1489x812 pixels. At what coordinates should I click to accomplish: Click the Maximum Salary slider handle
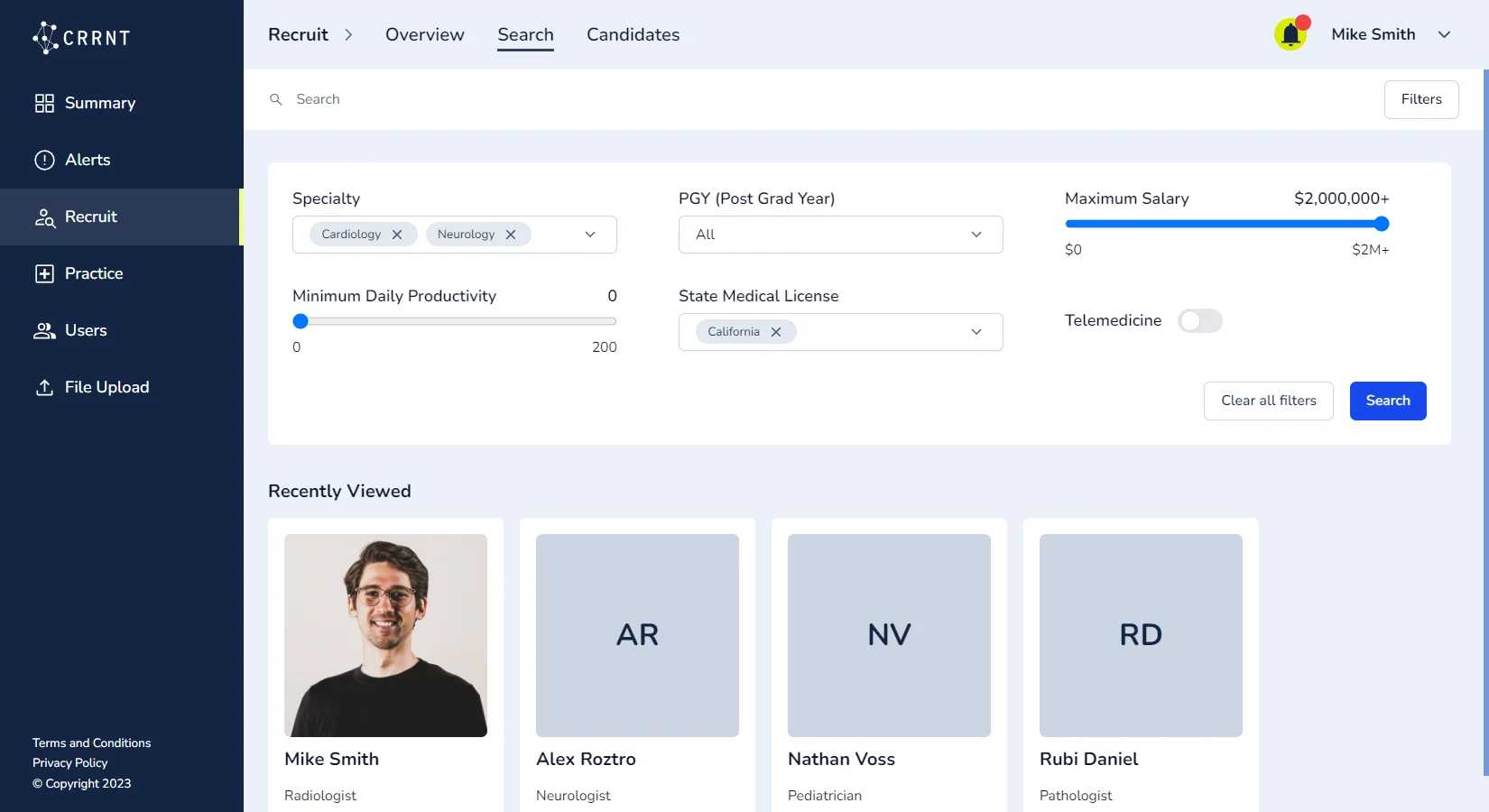click(1381, 224)
